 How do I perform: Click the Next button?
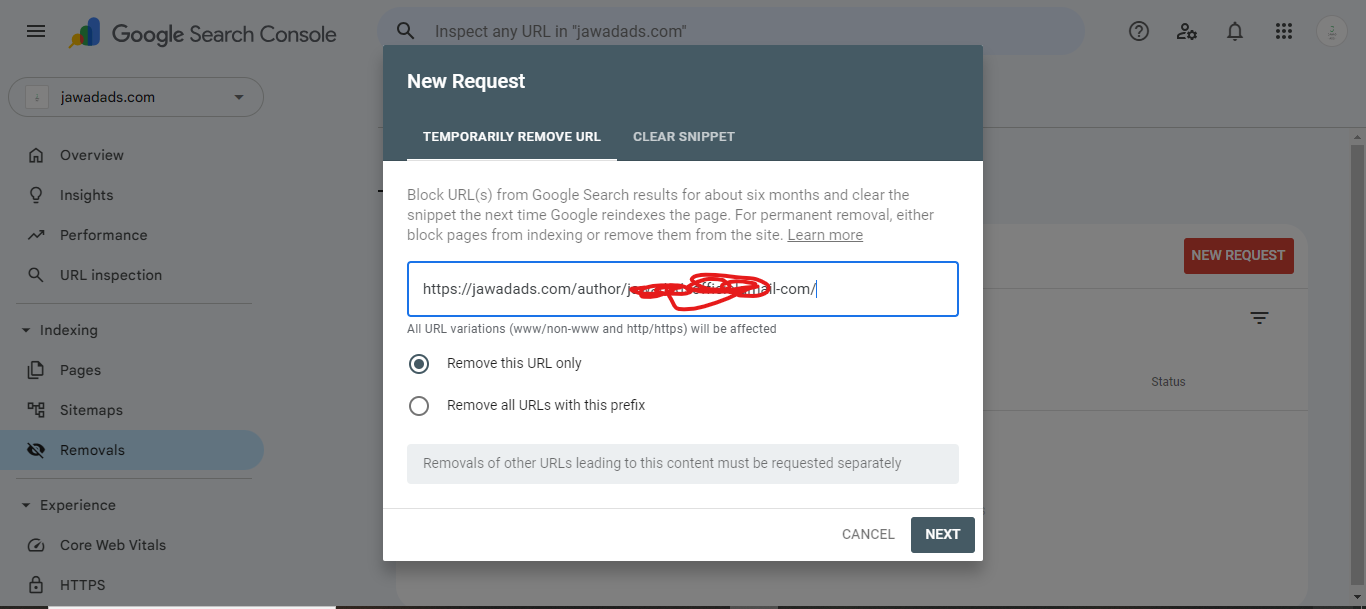pyautogui.click(x=942, y=534)
